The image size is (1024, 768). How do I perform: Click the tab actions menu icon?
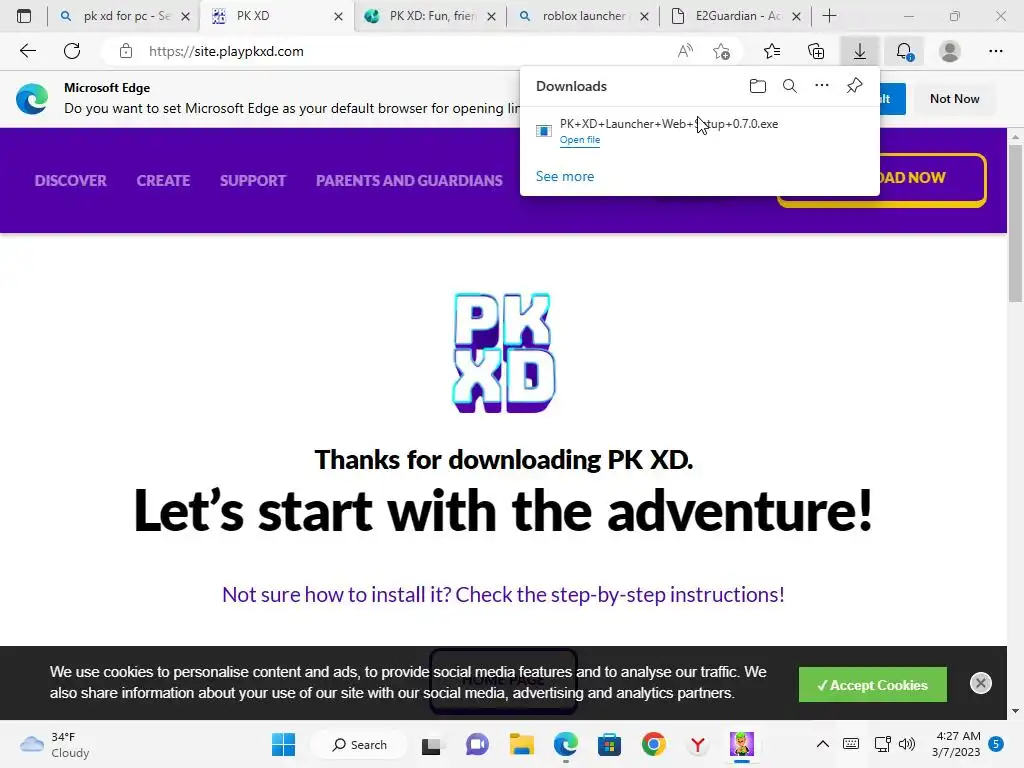pyautogui.click(x=24, y=16)
